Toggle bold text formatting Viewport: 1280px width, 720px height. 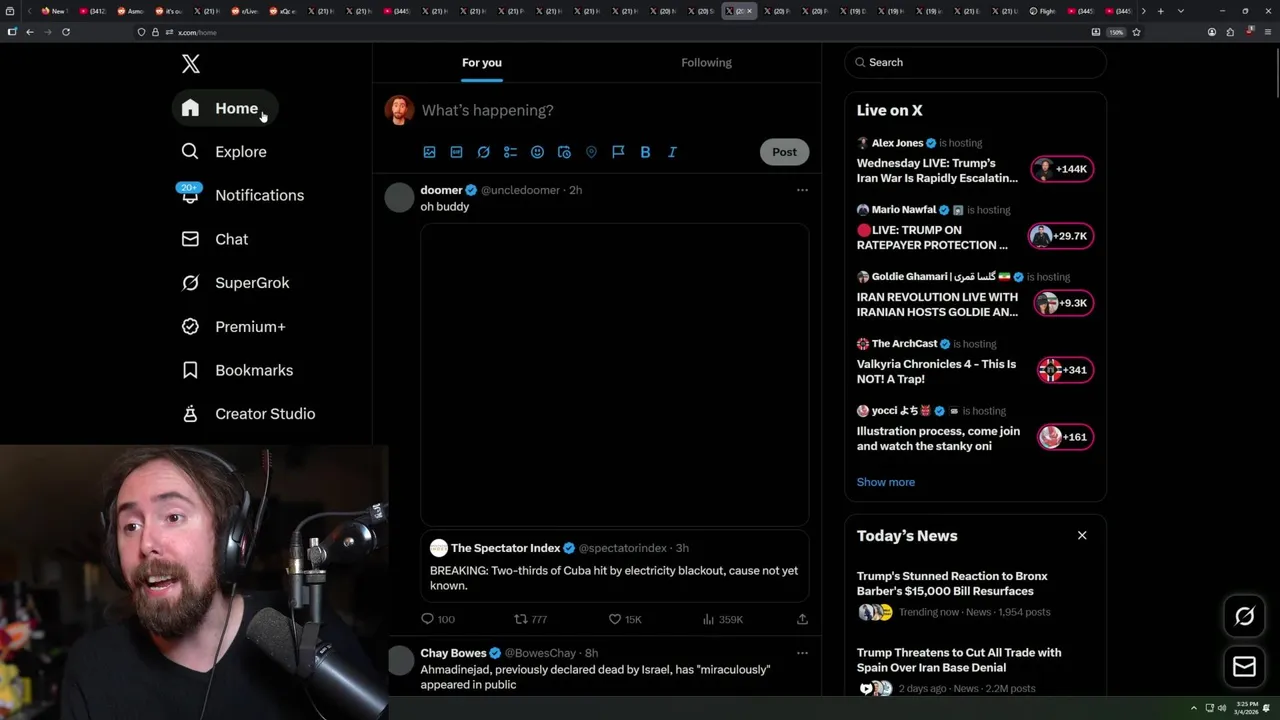pyautogui.click(x=645, y=152)
